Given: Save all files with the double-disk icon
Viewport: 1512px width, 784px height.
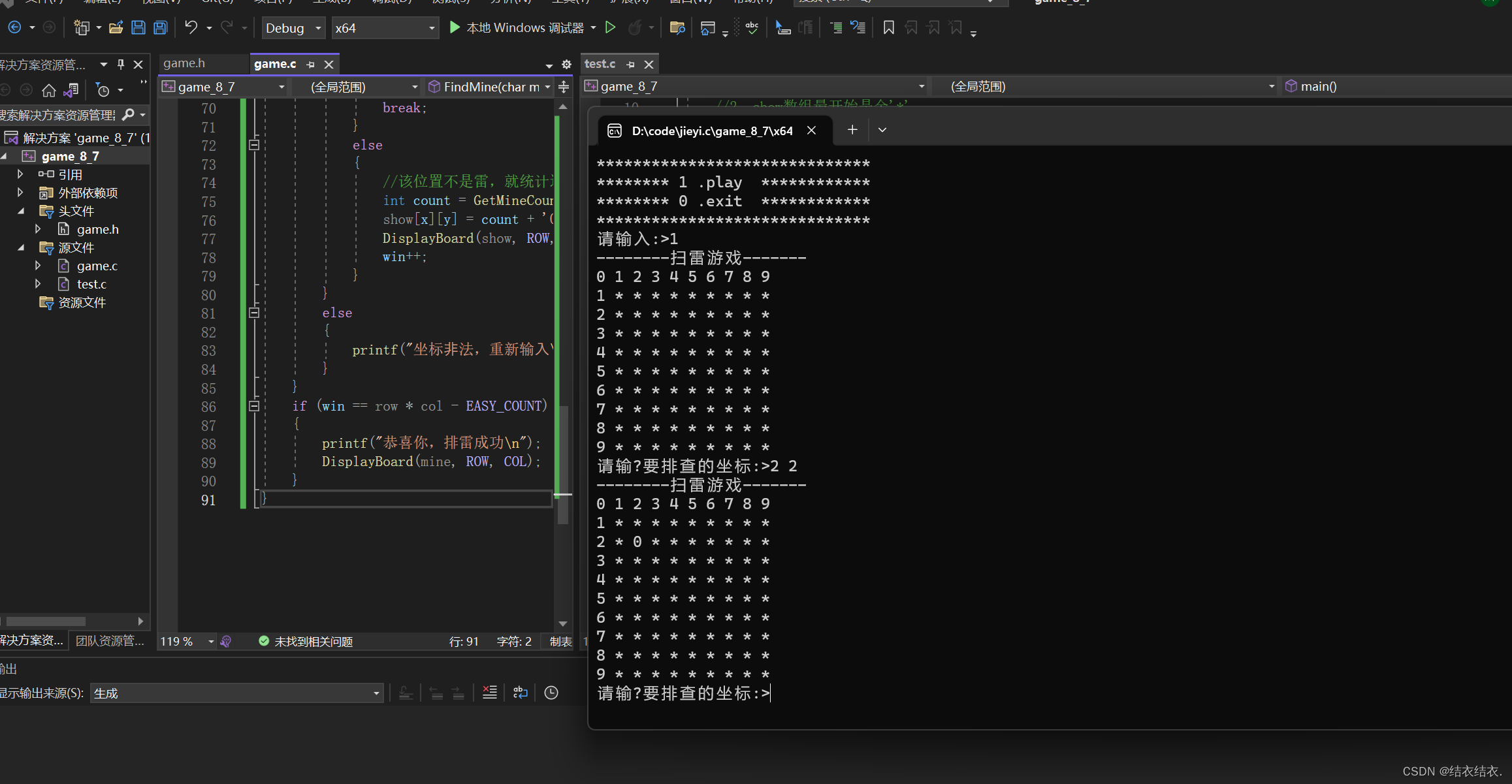Looking at the screenshot, I should pos(161,27).
